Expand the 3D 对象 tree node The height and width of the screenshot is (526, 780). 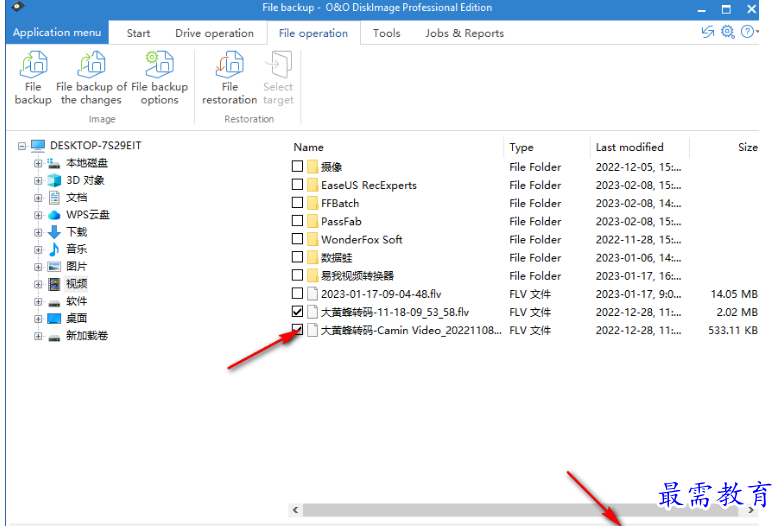(x=38, y=181)
